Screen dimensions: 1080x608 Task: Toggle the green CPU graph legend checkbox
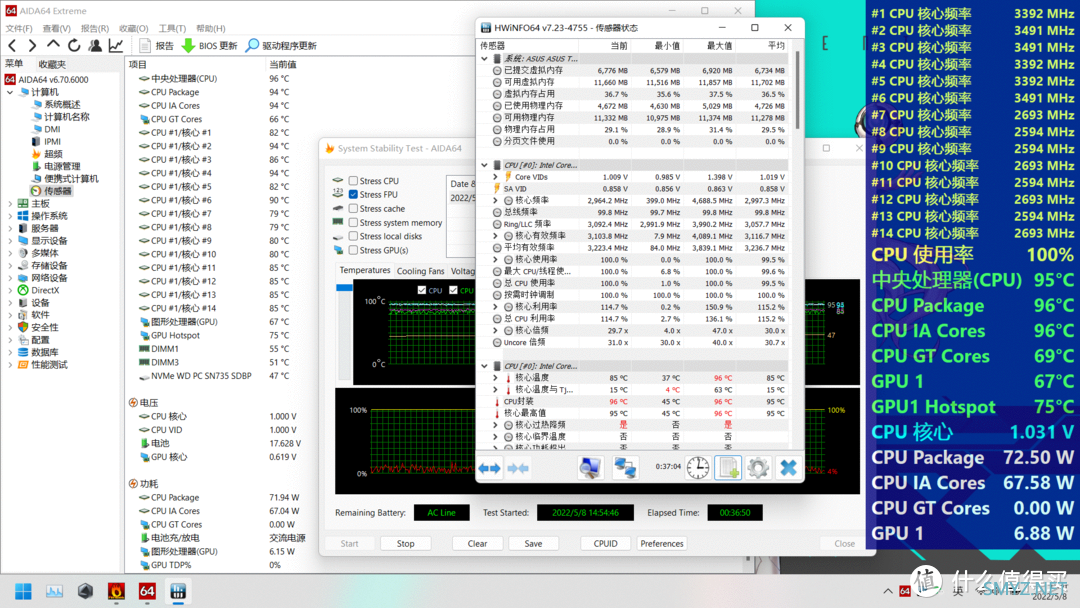(x=453, y=291)
